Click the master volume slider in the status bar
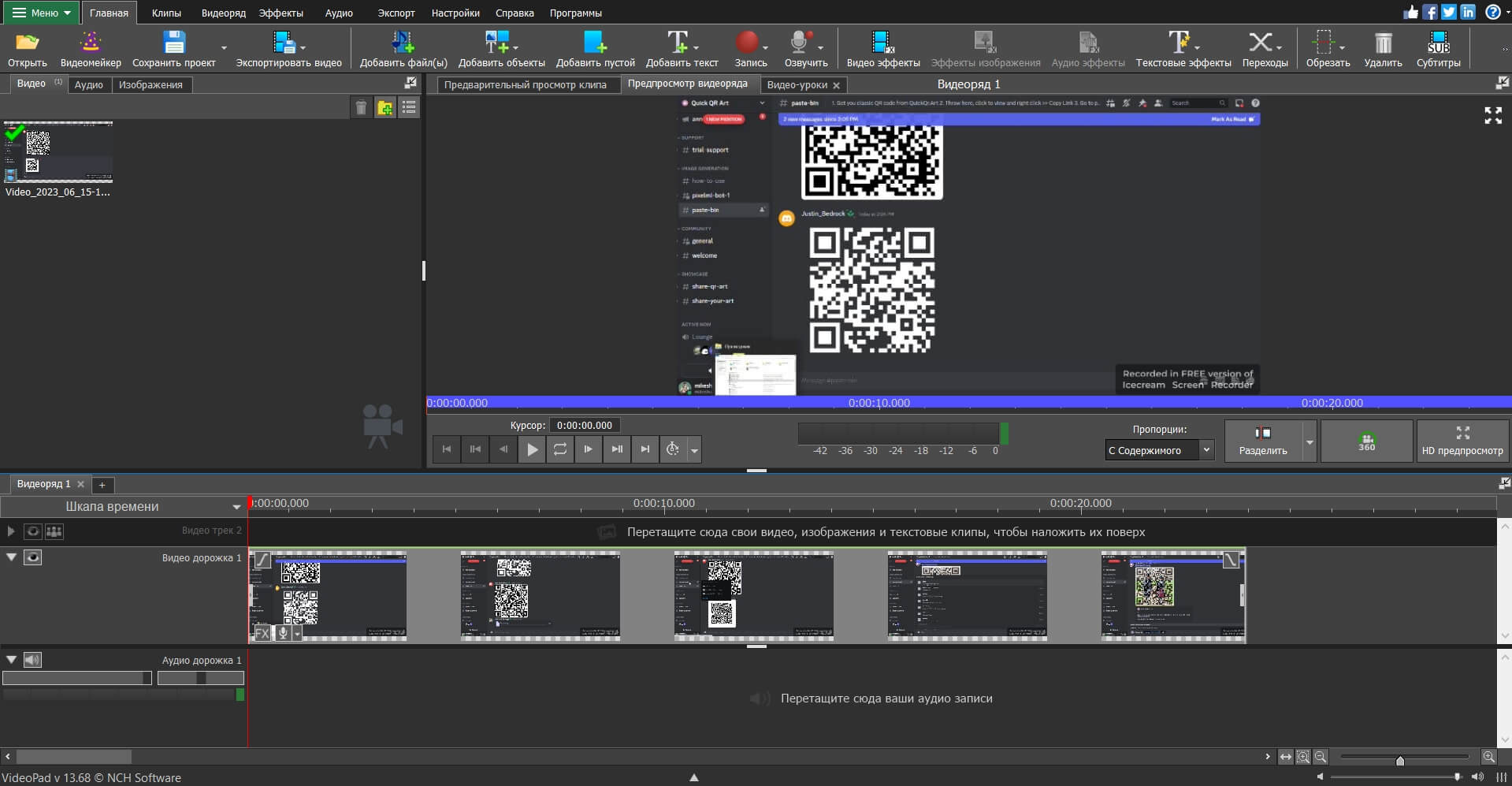 (x=1395, y=777)
